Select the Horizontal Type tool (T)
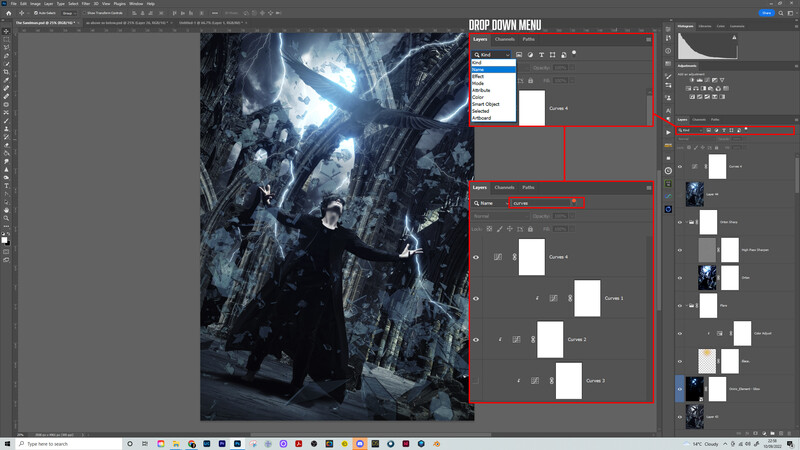This screenshot has width=800, height=450. tap(6, 186)
